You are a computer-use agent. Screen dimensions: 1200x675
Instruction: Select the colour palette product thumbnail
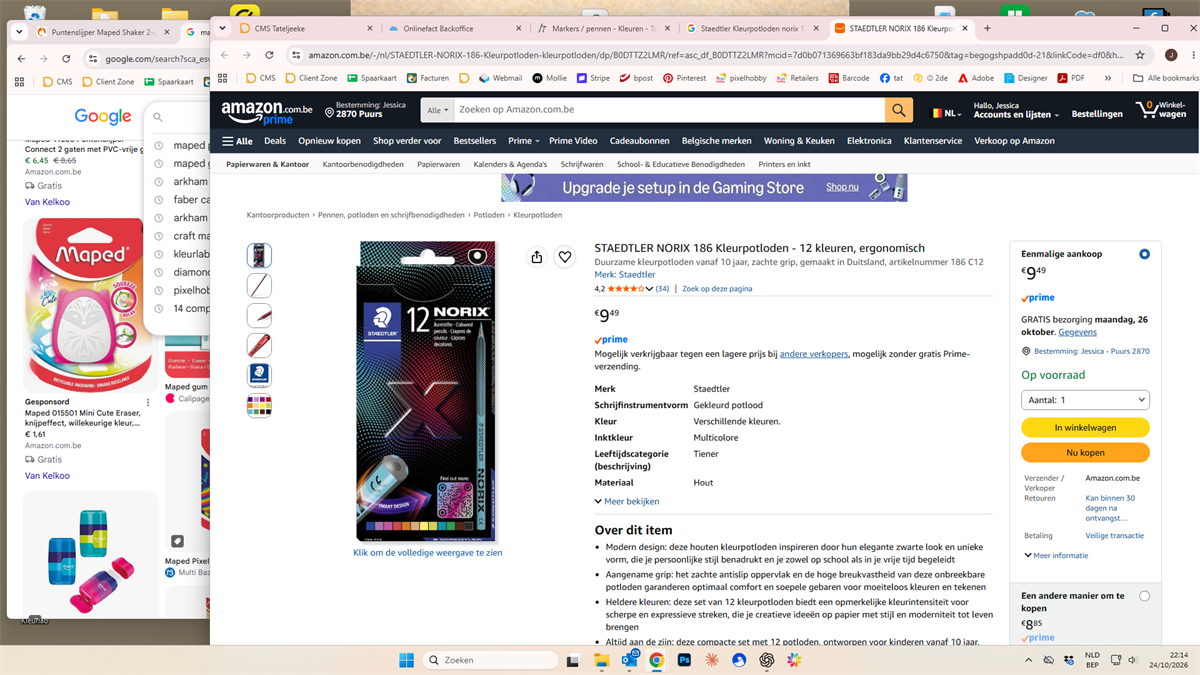259,405
